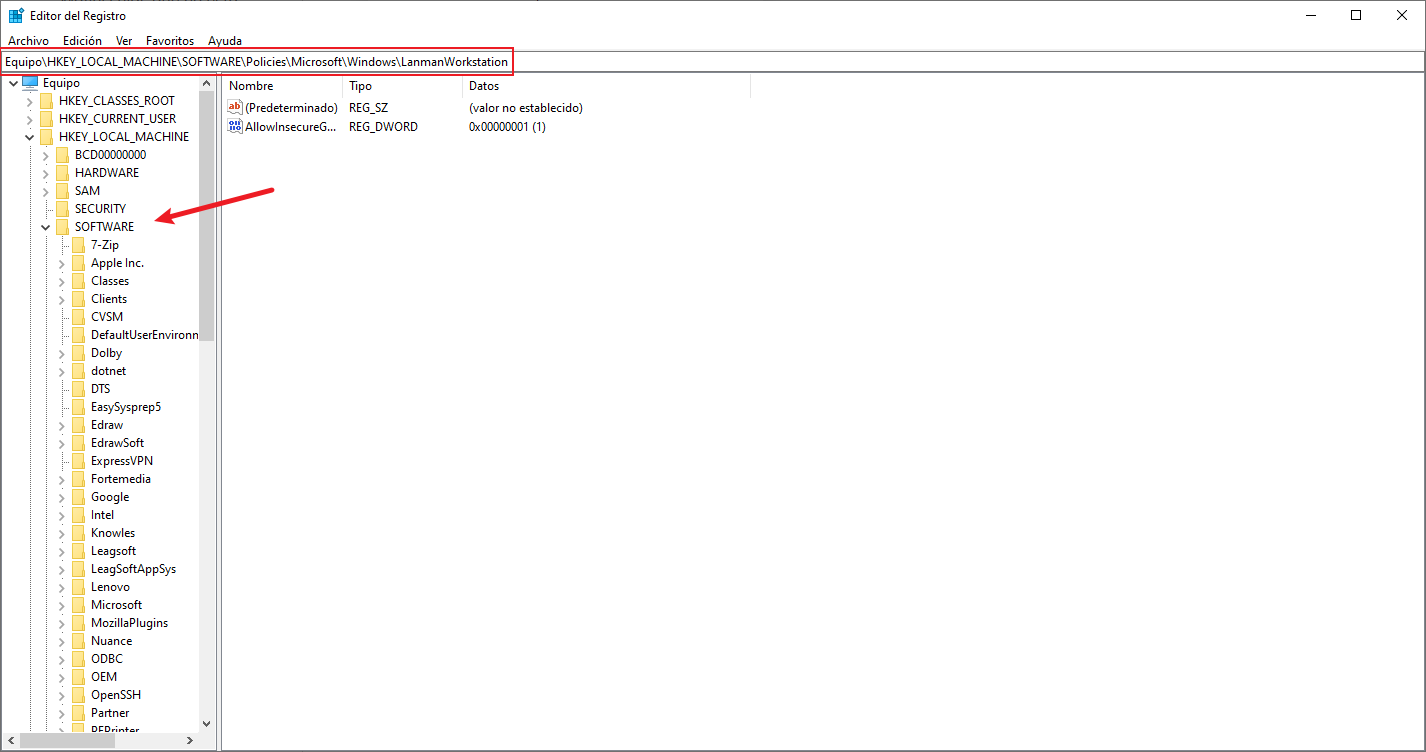Collapse the SOFTWARE key
1426x752 pixels.
[46, 227]
